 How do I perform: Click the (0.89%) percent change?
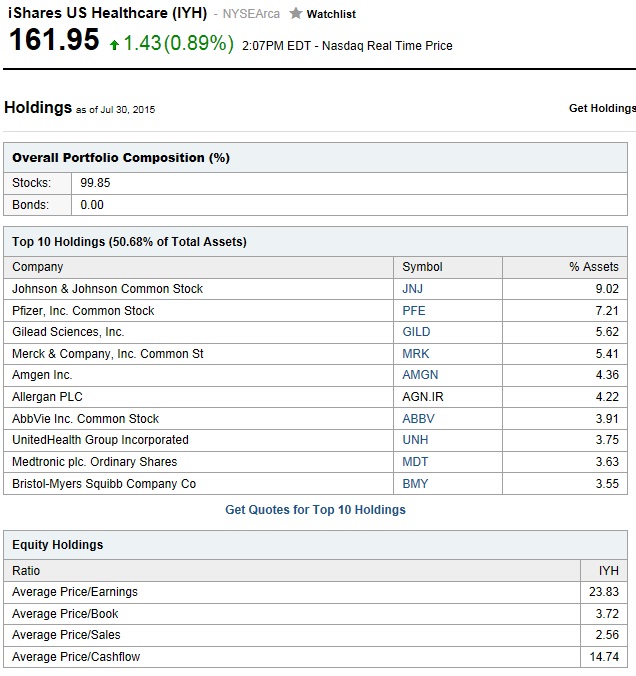coord(199,43)
